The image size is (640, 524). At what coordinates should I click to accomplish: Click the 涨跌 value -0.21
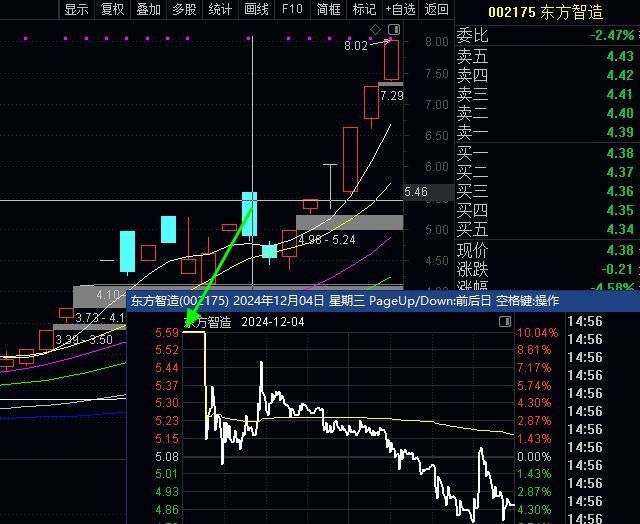pos(617,269)
